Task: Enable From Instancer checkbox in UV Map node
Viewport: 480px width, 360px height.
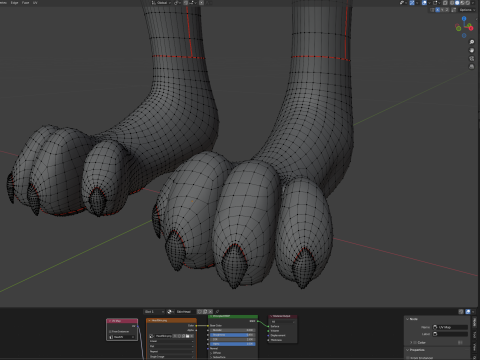Action: tap(110, 332)
